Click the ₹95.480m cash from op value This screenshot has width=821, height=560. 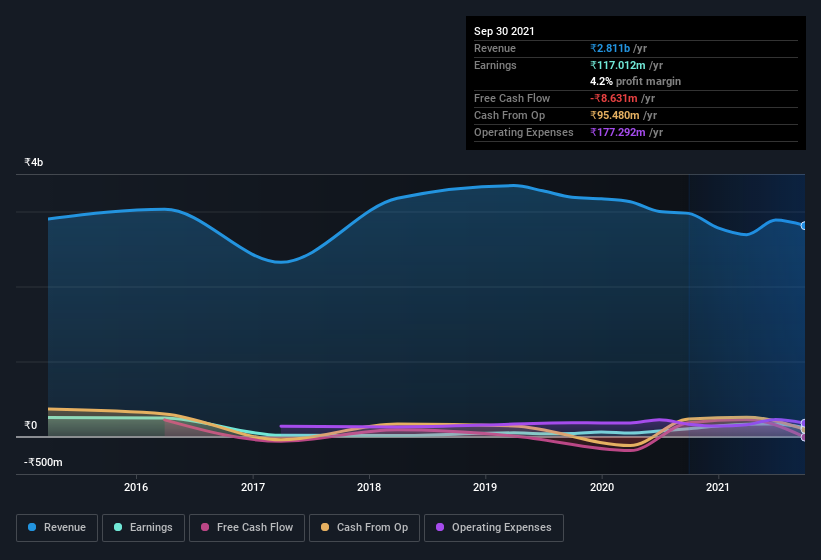click(x=615, y=115)
